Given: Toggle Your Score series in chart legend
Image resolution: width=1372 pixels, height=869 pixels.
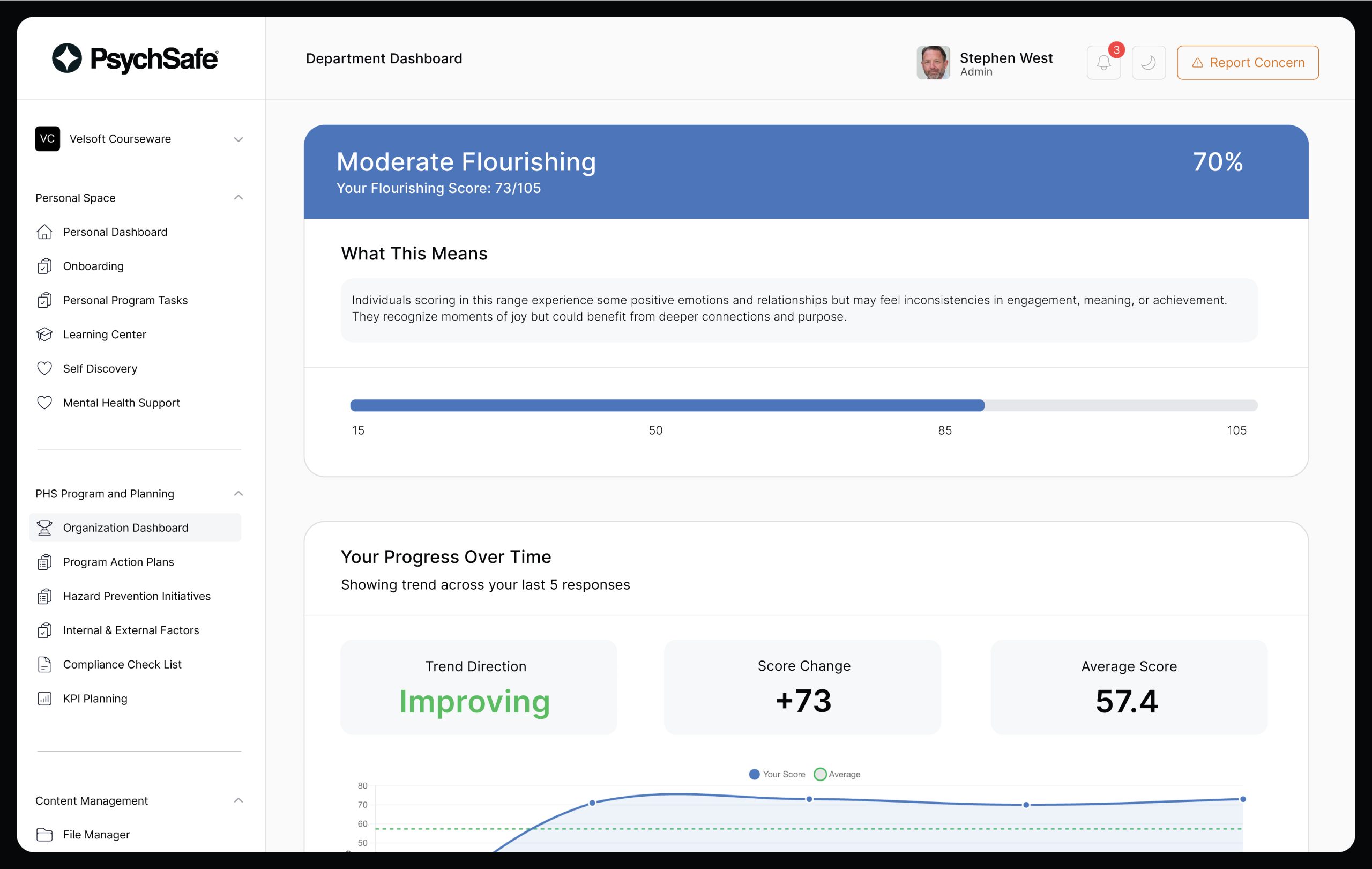Looking at the screenshot, I should tap(777, 774).
